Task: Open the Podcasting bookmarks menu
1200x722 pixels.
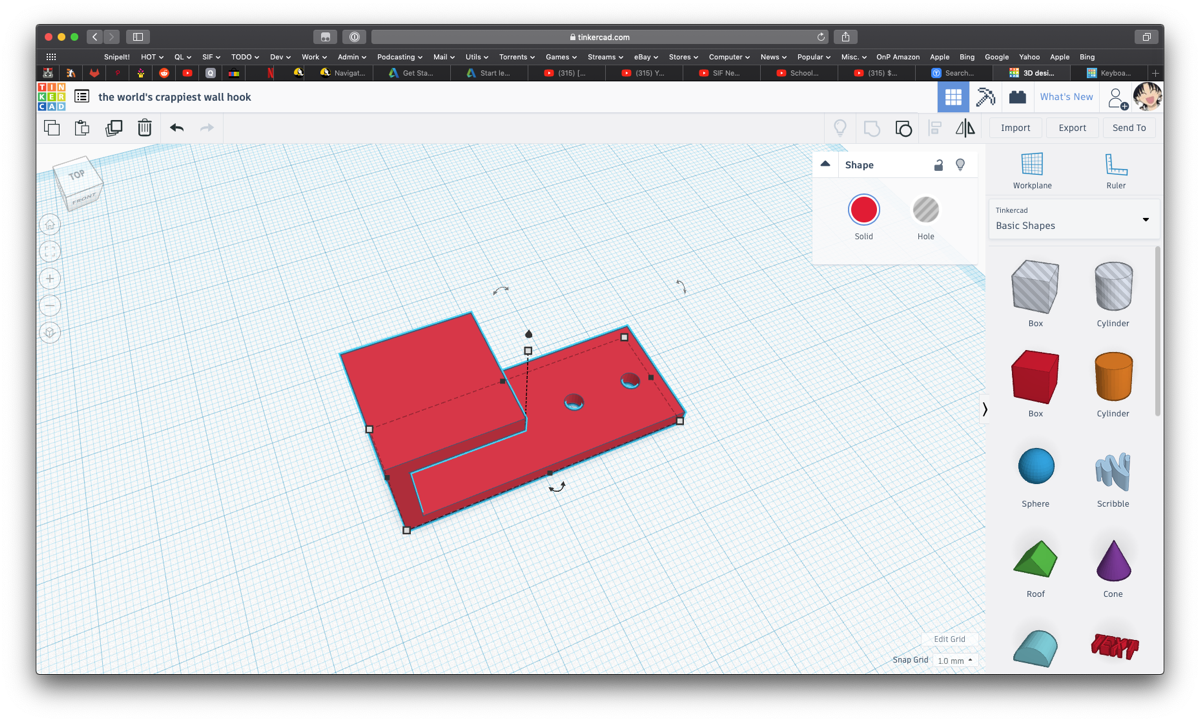Action: (x=399, y=57)
